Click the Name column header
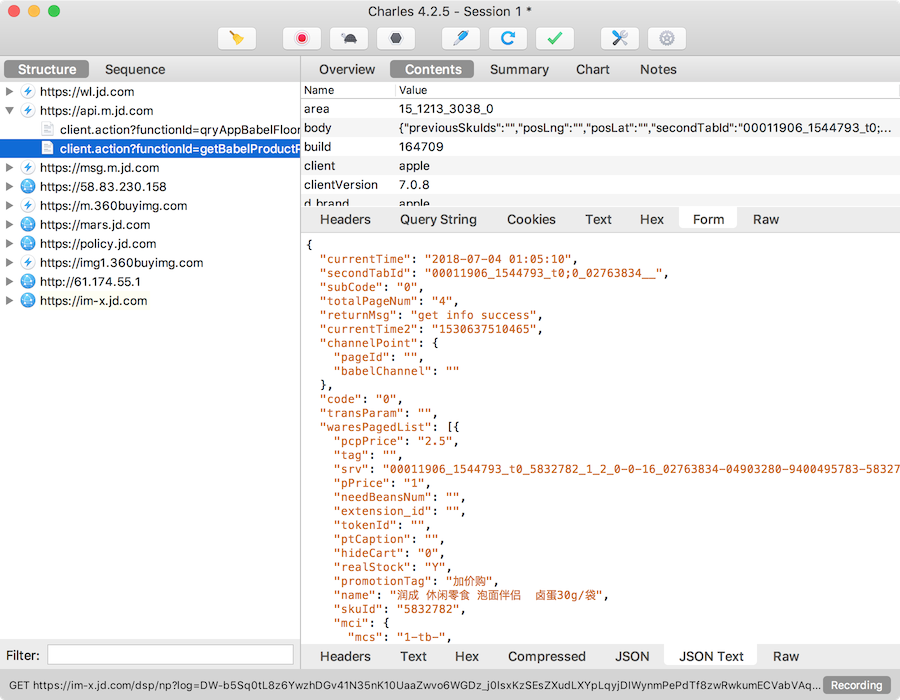Screen dimensions: 900x700 (348, 90)
